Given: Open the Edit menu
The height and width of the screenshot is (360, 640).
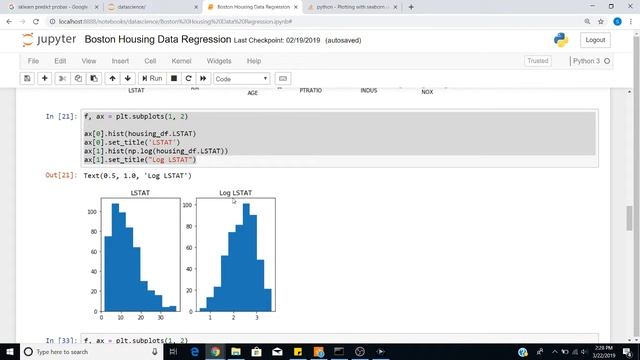Looking at the screenshot, I should tap(60, 61).
